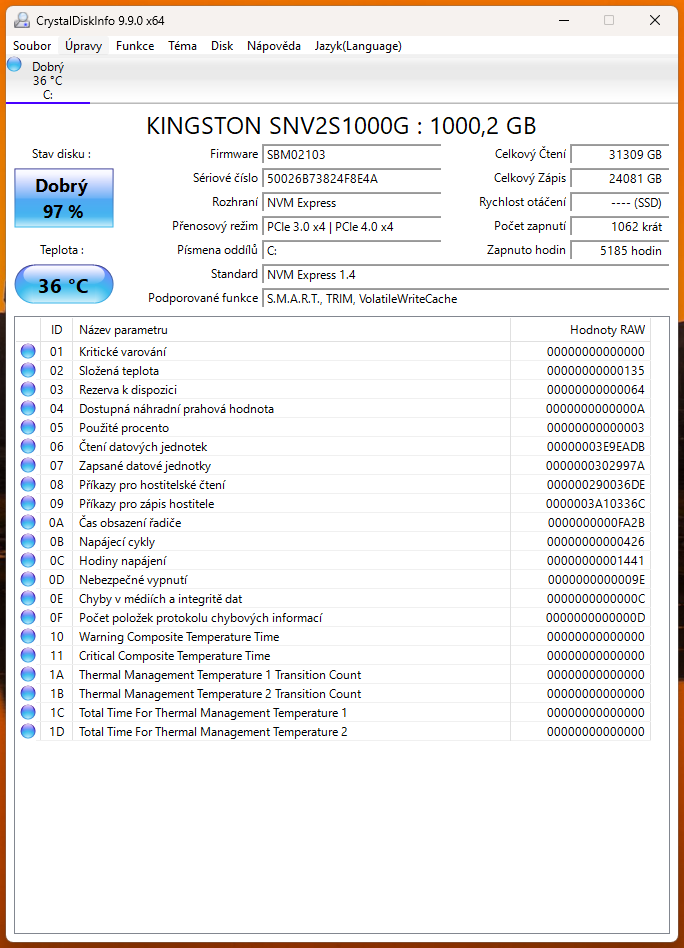Click the Dobrý 97 % health status button

pyautogui.click(x=64, y=198)
